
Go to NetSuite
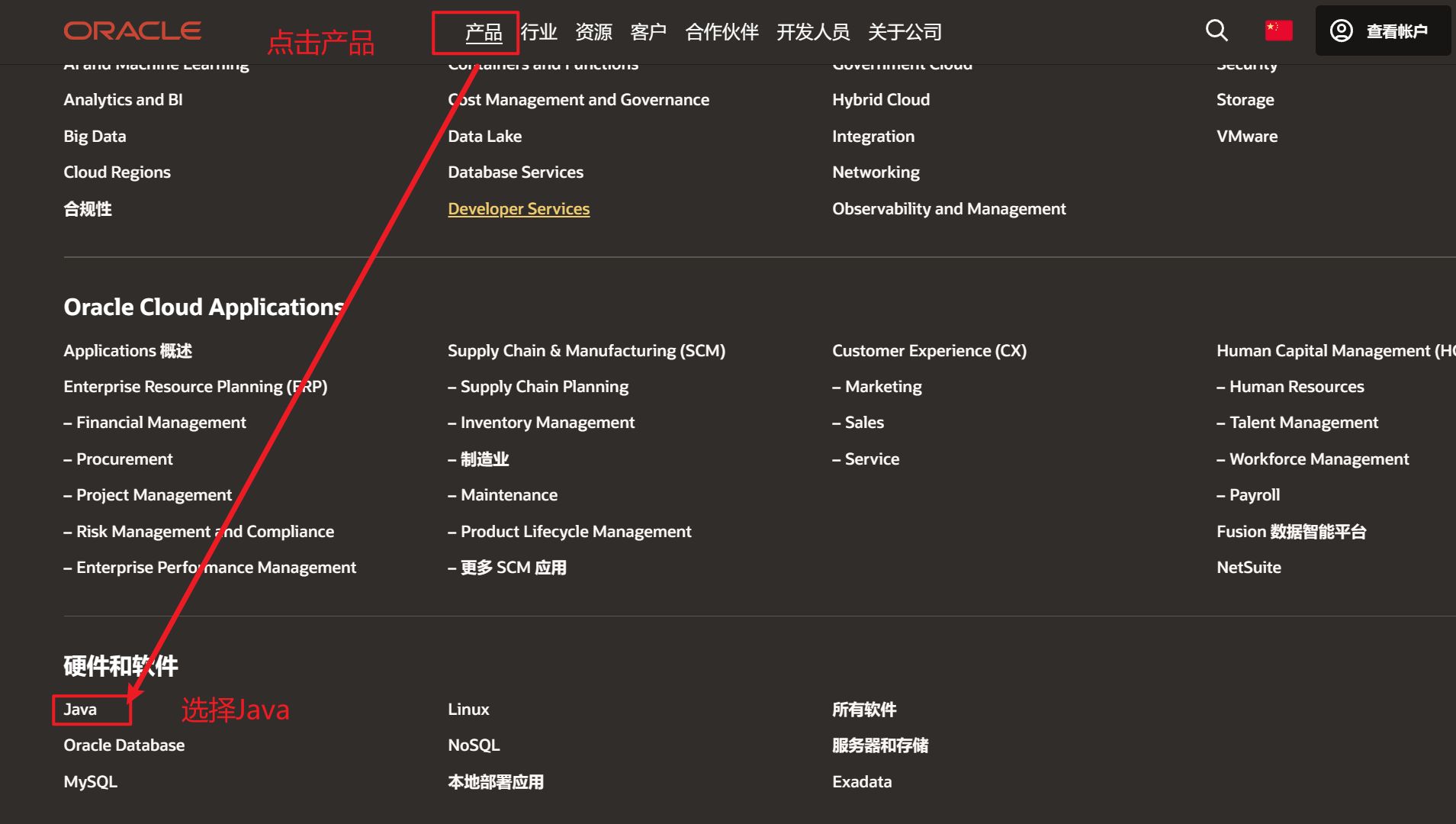tap(1249, 568)
